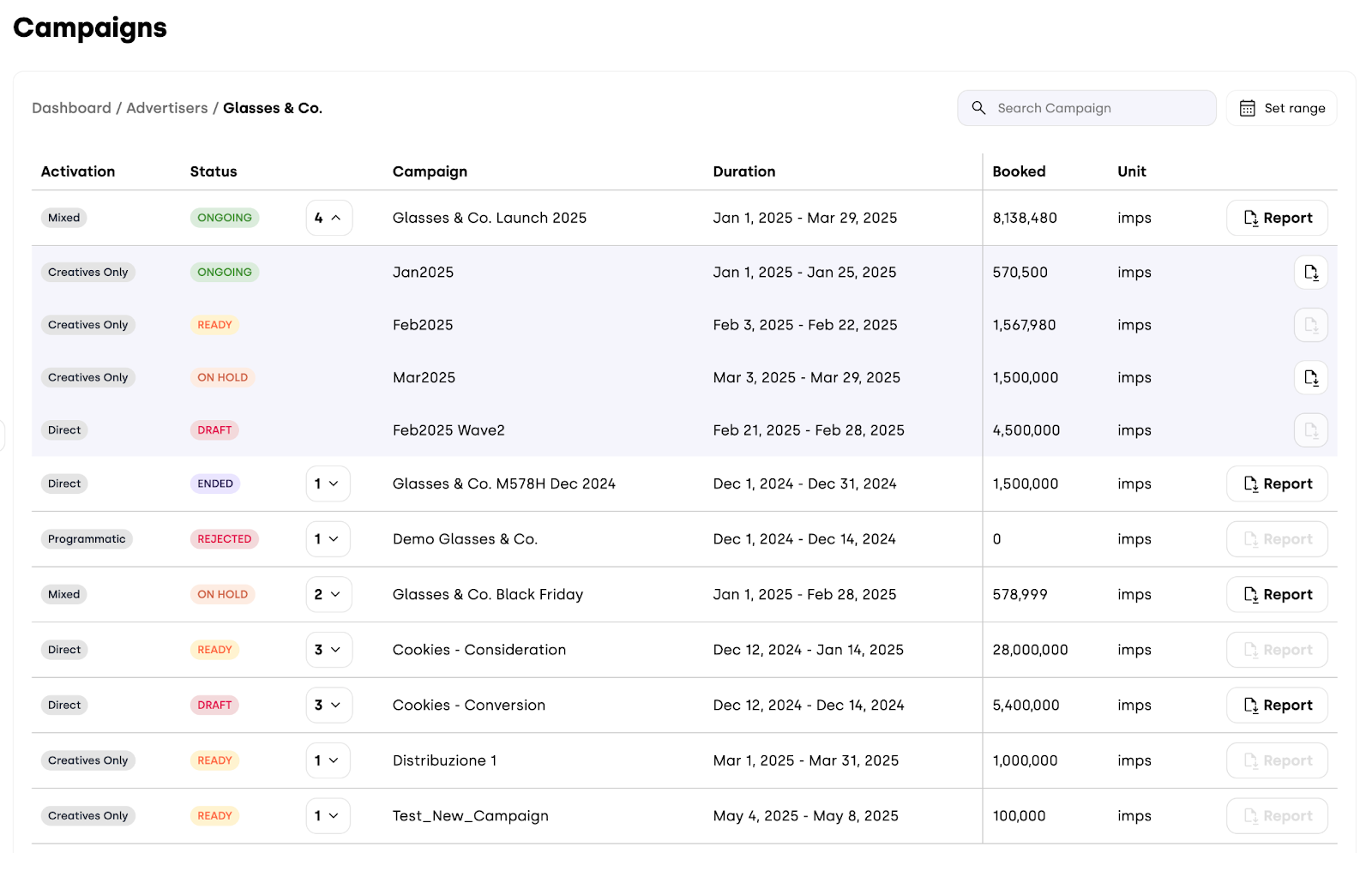Click the Unit column header
The height and width of the screenshot is (871, 1372).
[x=1132, y=171]
